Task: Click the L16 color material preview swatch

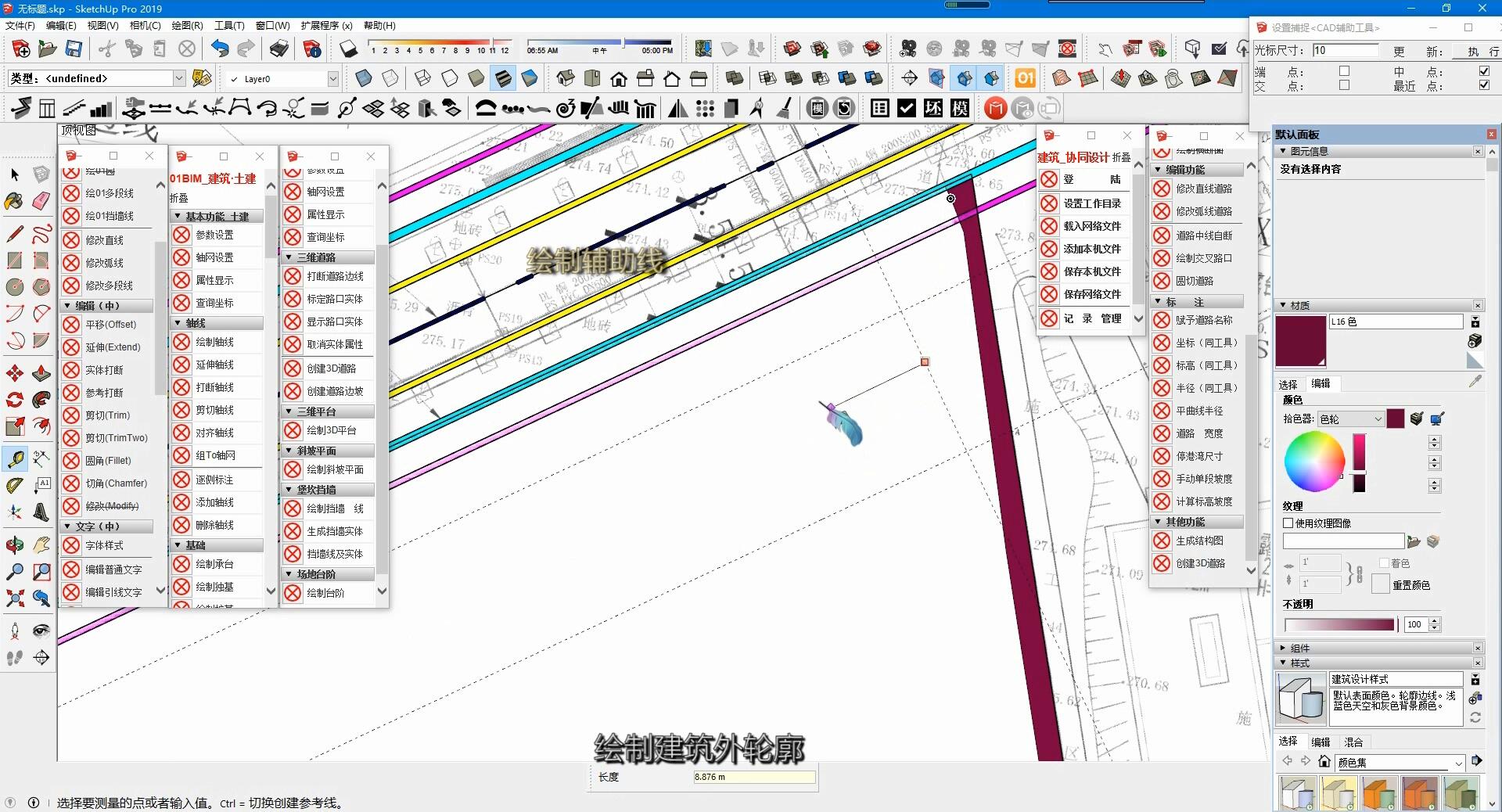Action: coord(1300,341)
